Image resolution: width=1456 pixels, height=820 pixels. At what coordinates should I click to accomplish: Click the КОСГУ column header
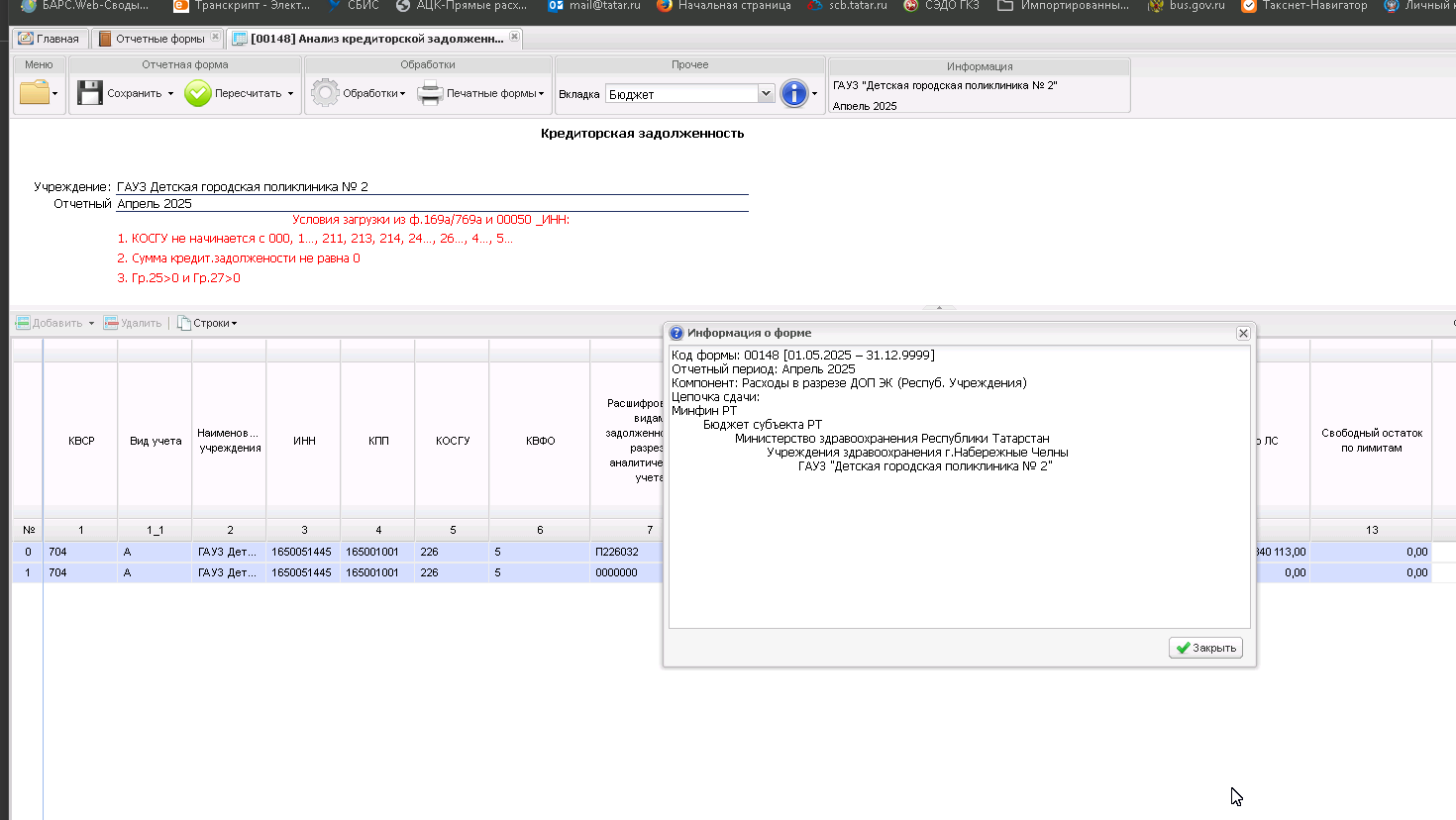pos(453,441)
